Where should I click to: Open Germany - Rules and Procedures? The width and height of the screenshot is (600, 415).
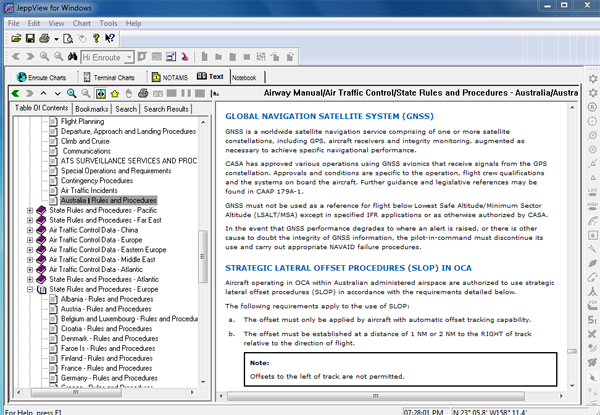point(109,378)
